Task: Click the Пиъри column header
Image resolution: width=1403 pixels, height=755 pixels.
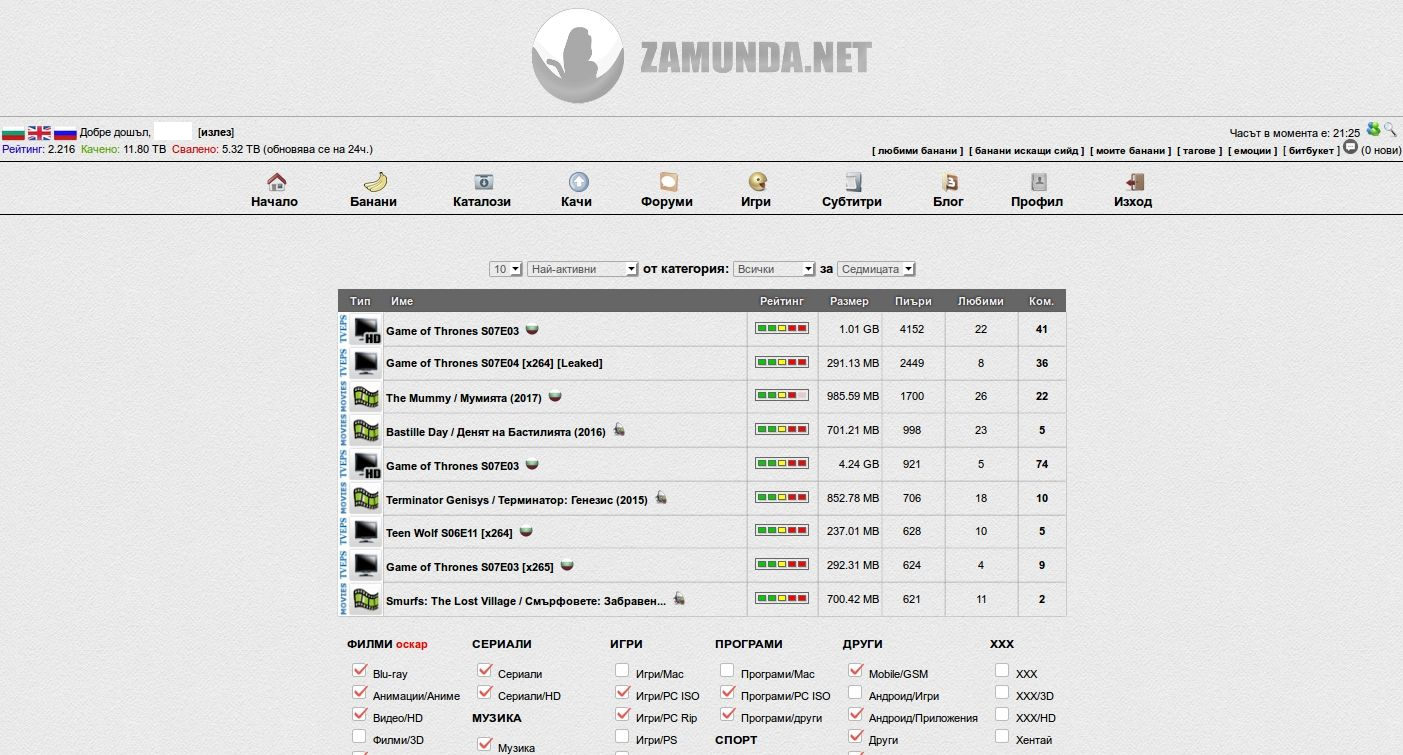Action: pos(914,301)
